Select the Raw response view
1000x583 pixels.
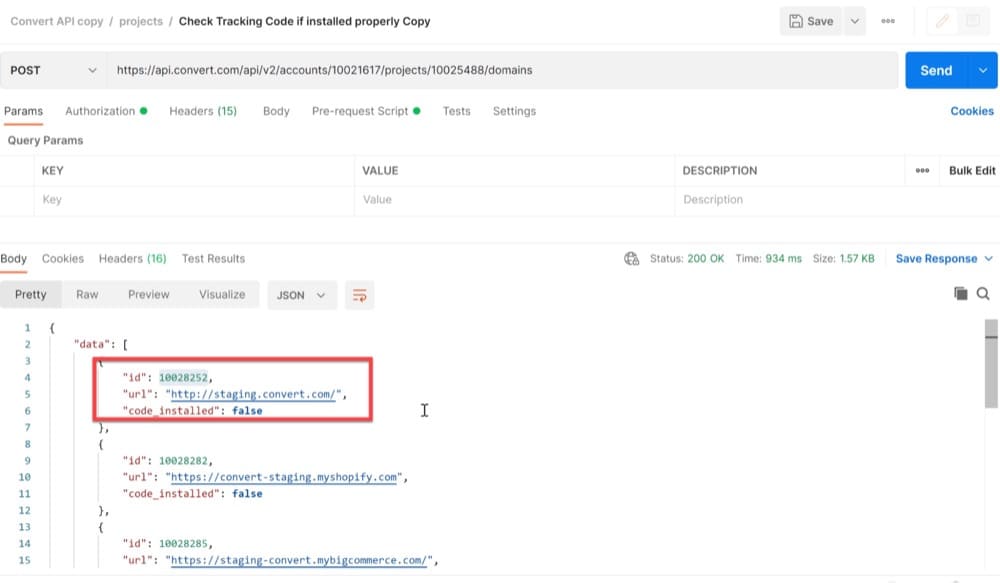87,295
